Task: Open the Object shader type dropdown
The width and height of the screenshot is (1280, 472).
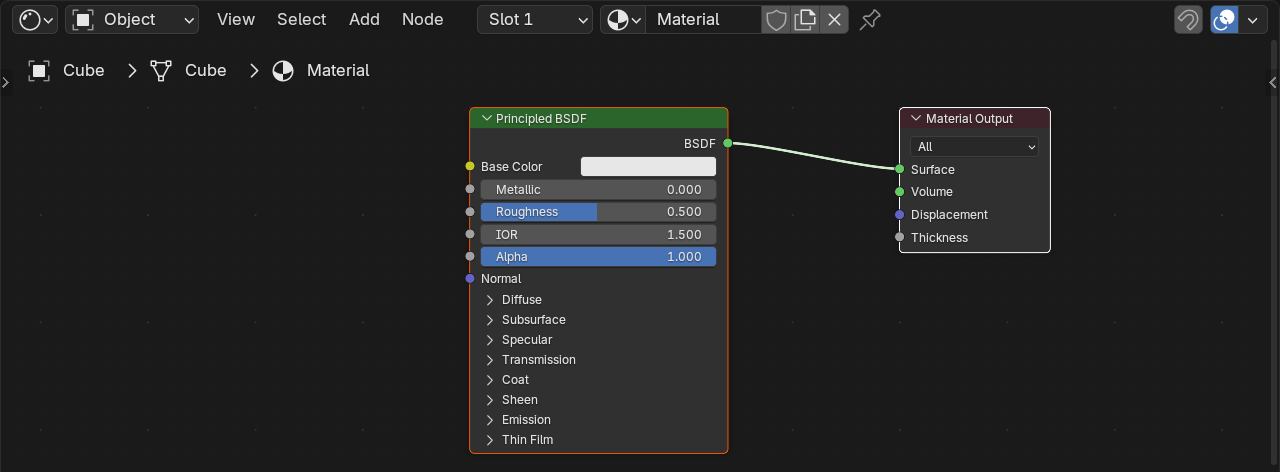Action: coord(132,19)
